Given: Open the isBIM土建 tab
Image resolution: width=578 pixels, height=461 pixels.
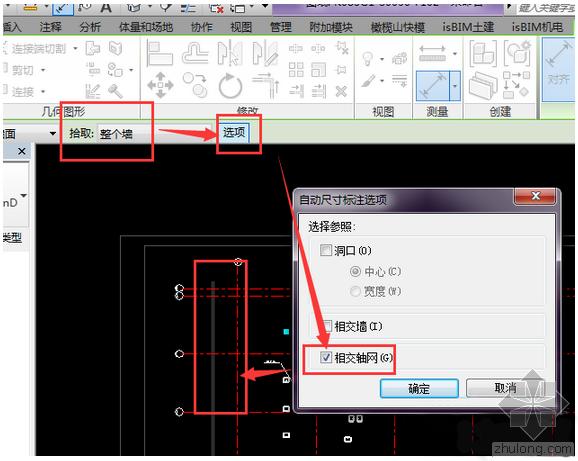Looking at the screenshot, I should coord(468,27).
